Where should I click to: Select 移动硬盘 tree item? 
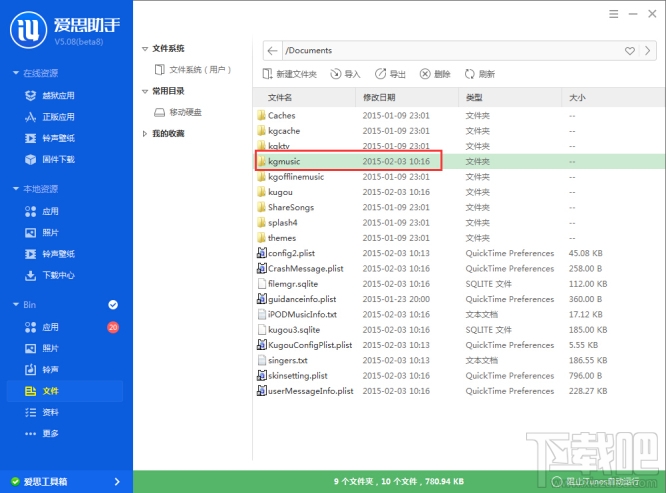(x=178, y=112)
